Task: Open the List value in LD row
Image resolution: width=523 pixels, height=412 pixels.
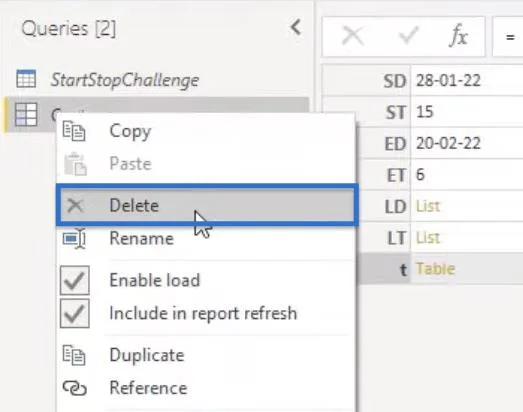Action: pyautogui.click(x=428, y=206)
